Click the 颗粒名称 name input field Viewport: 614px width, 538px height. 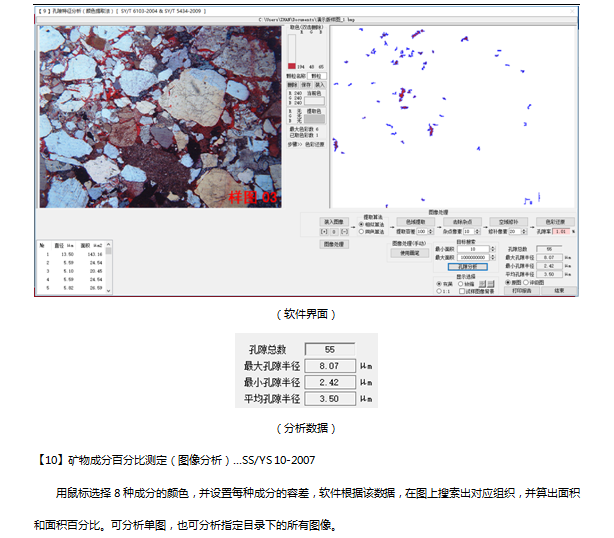pyautogui.click(x=316, y=75)
